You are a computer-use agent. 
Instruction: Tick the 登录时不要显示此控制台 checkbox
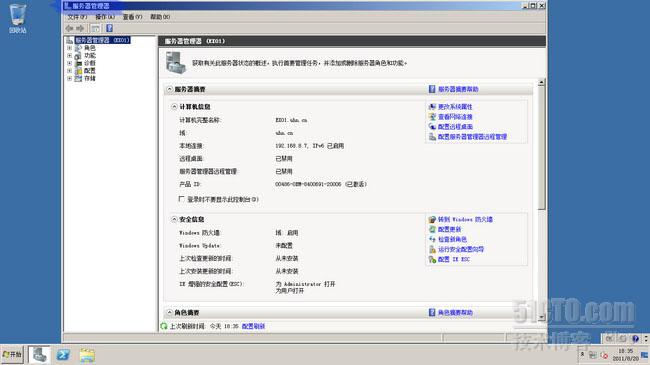(181, 199)
